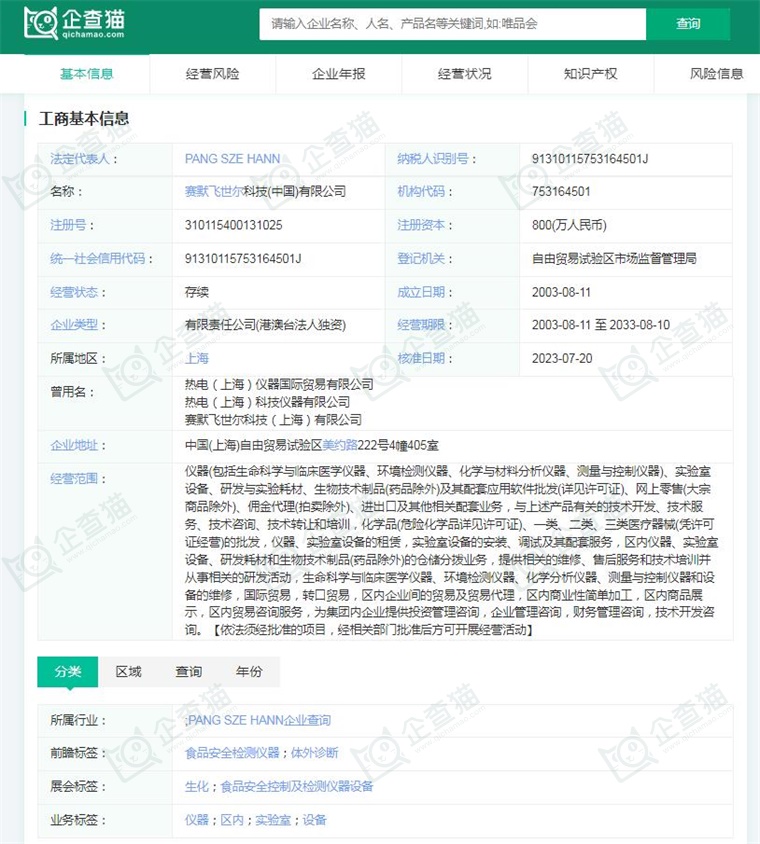Go to the 经营状况 tab
Screen dimensions: 760x844
[465, 74]
